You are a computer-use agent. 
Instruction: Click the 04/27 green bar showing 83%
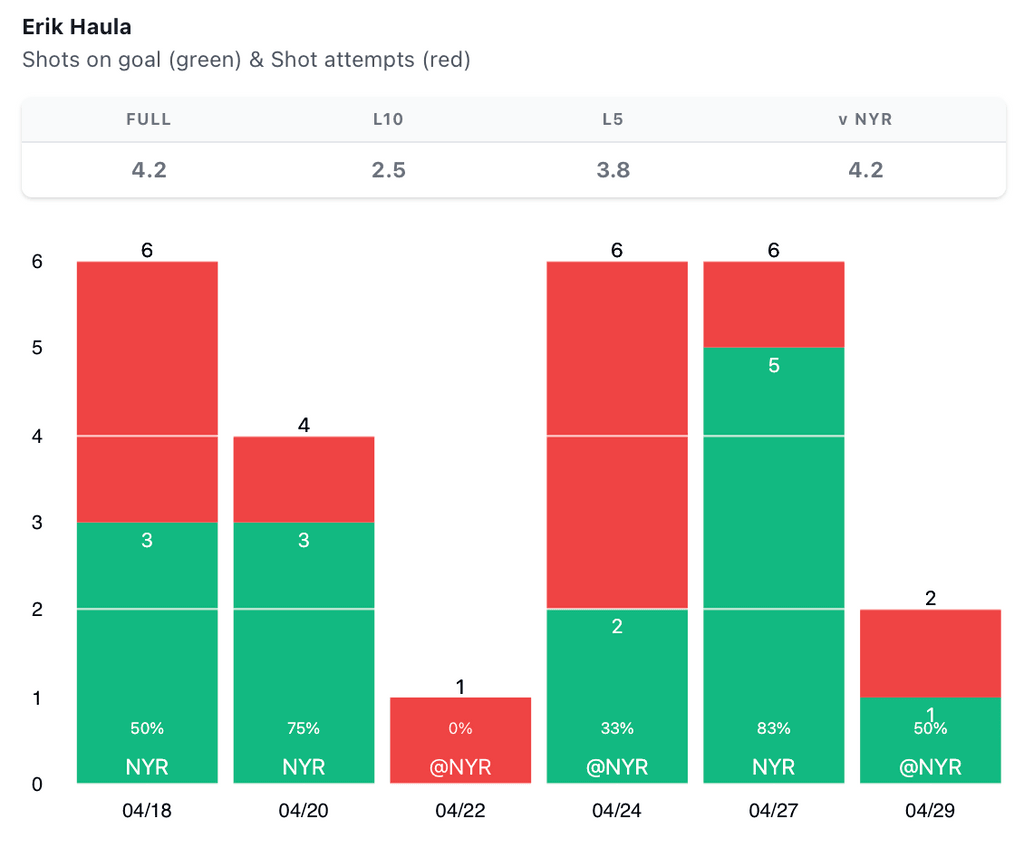774,565
